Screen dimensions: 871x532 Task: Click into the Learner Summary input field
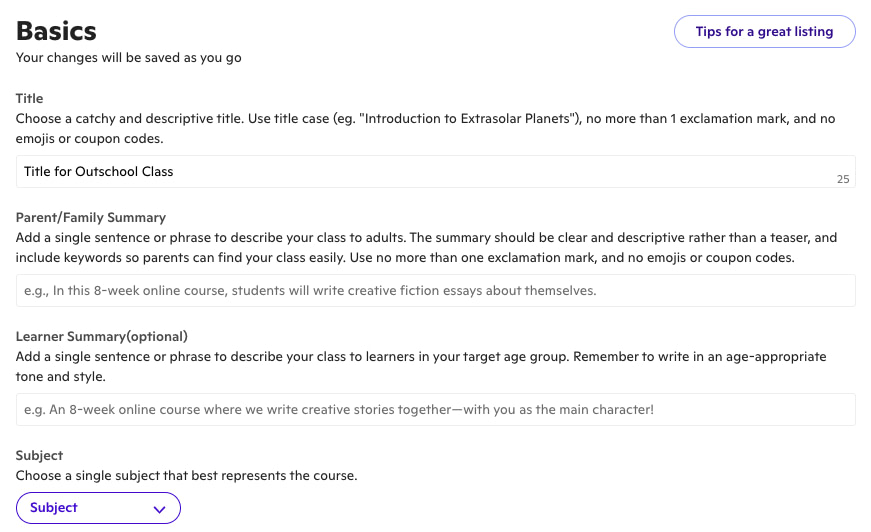pyautogui.click(x=435, y=409)
